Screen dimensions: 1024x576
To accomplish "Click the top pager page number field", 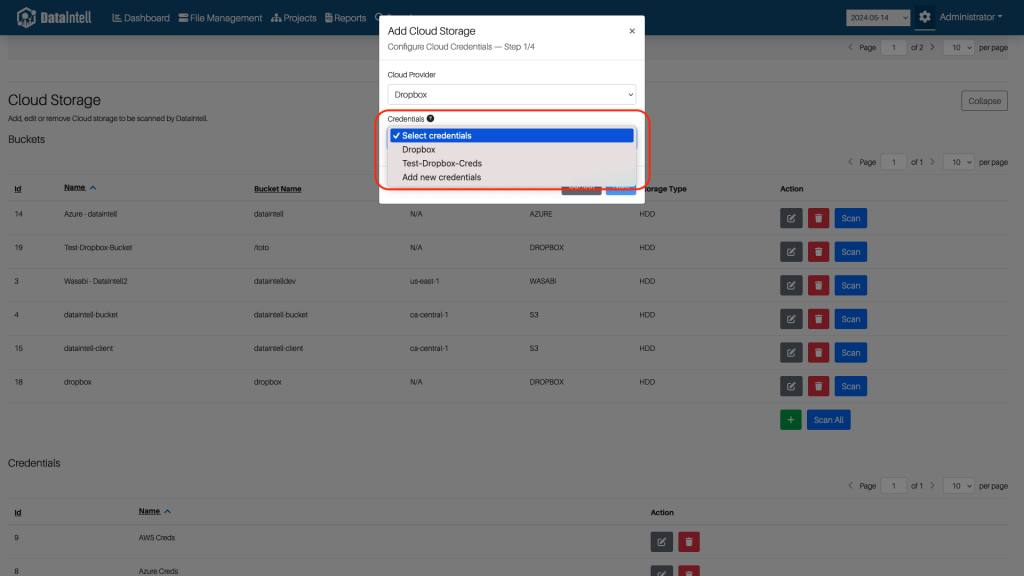I will 893,47.
